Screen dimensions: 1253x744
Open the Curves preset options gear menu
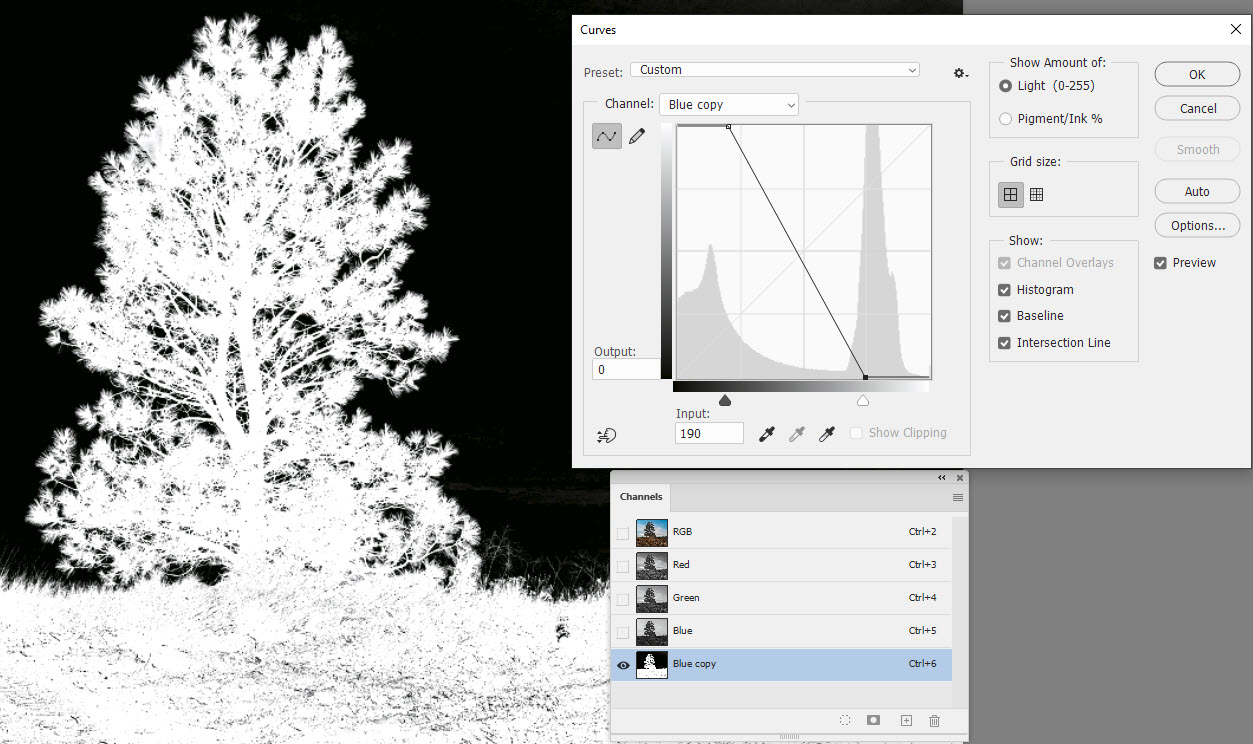(959, 72)
